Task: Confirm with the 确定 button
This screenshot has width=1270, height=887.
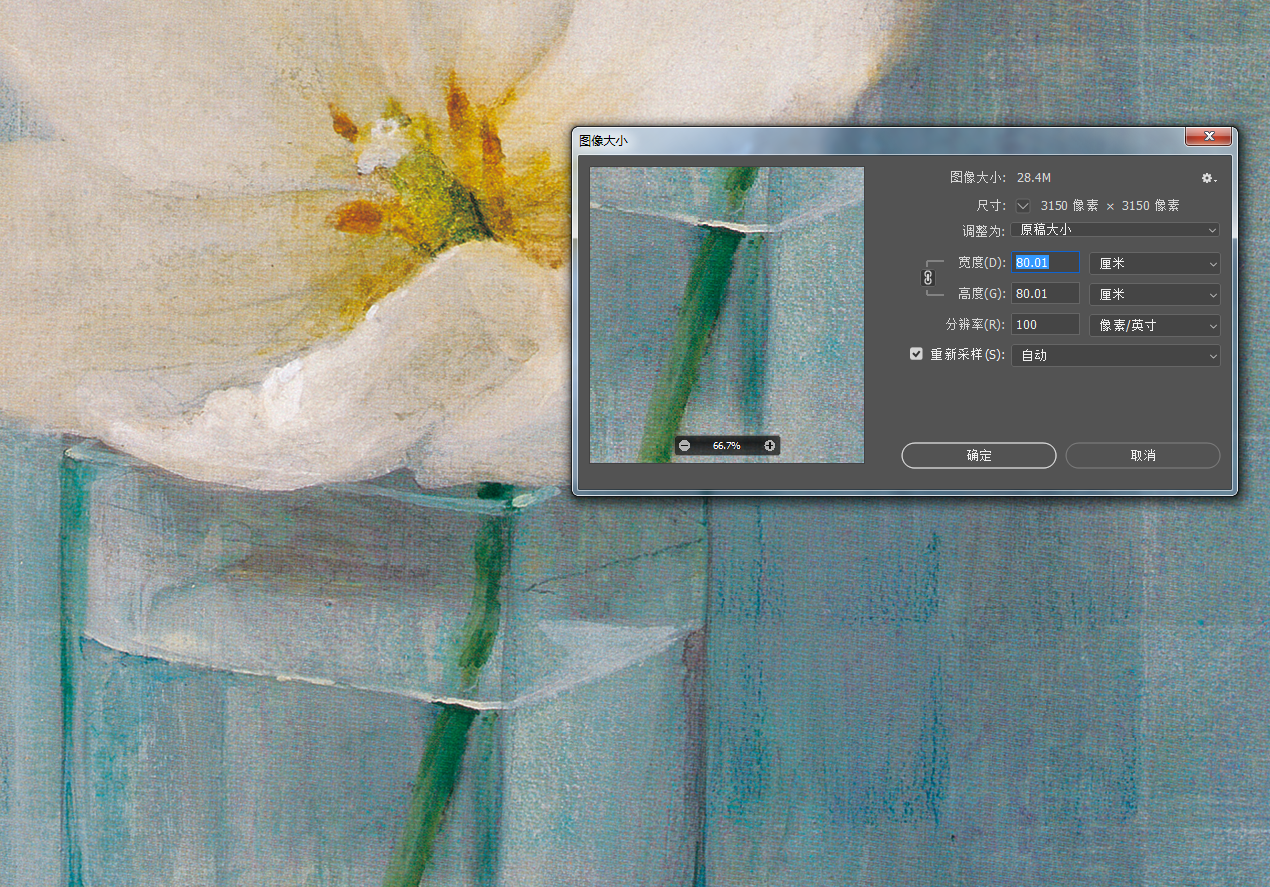Action: (x=979, y=455)
